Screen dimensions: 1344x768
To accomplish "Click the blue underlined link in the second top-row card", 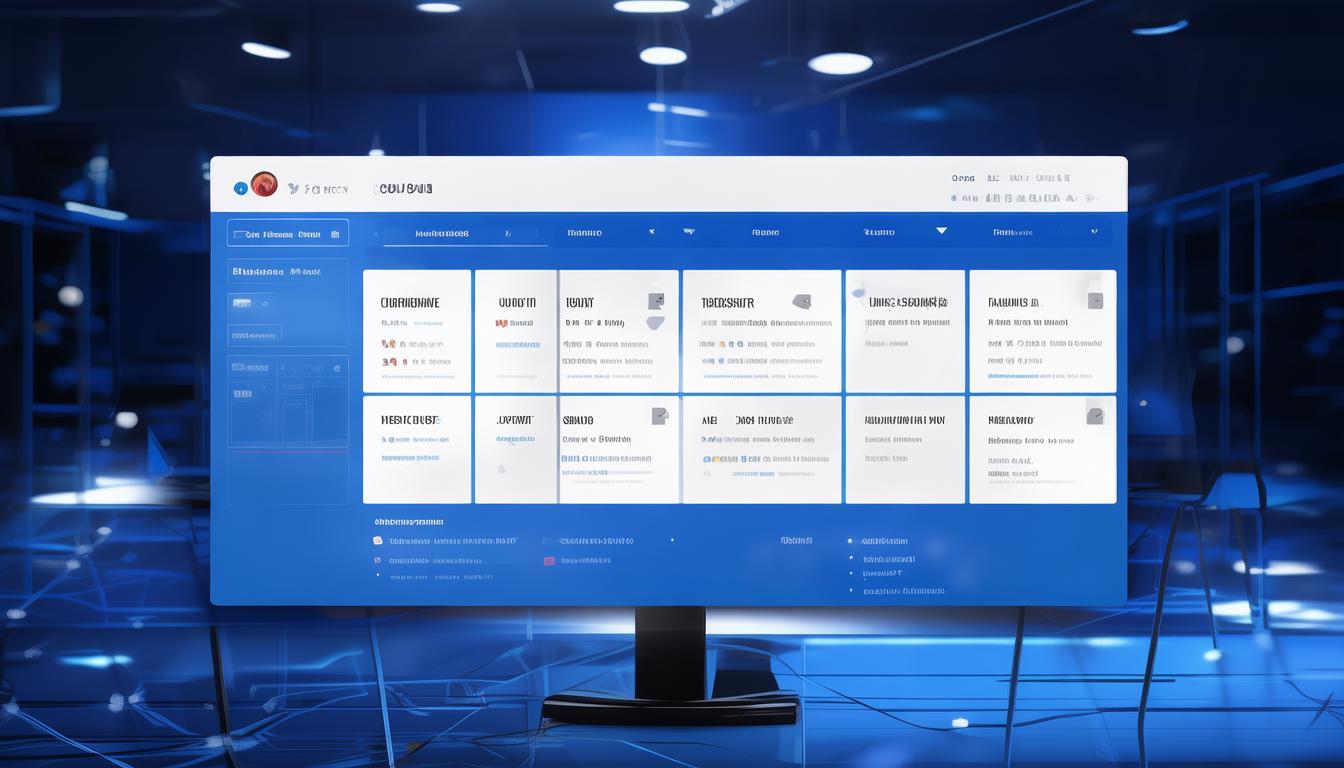I will 517,345.
